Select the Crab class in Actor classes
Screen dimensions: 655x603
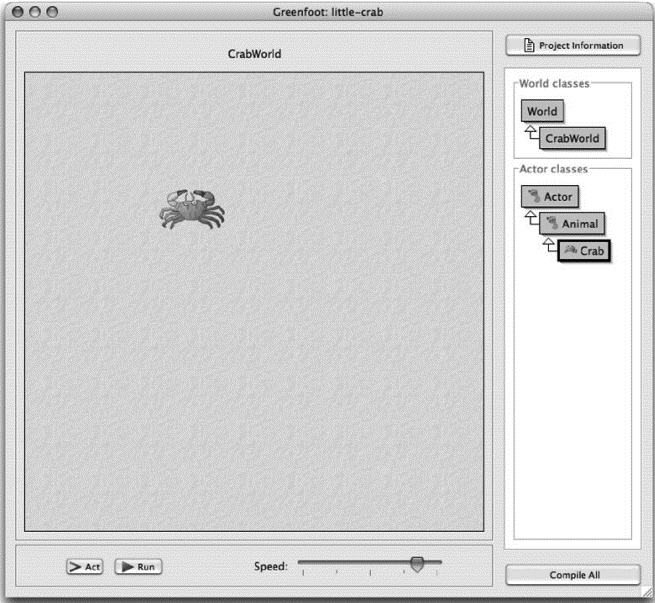584,251
